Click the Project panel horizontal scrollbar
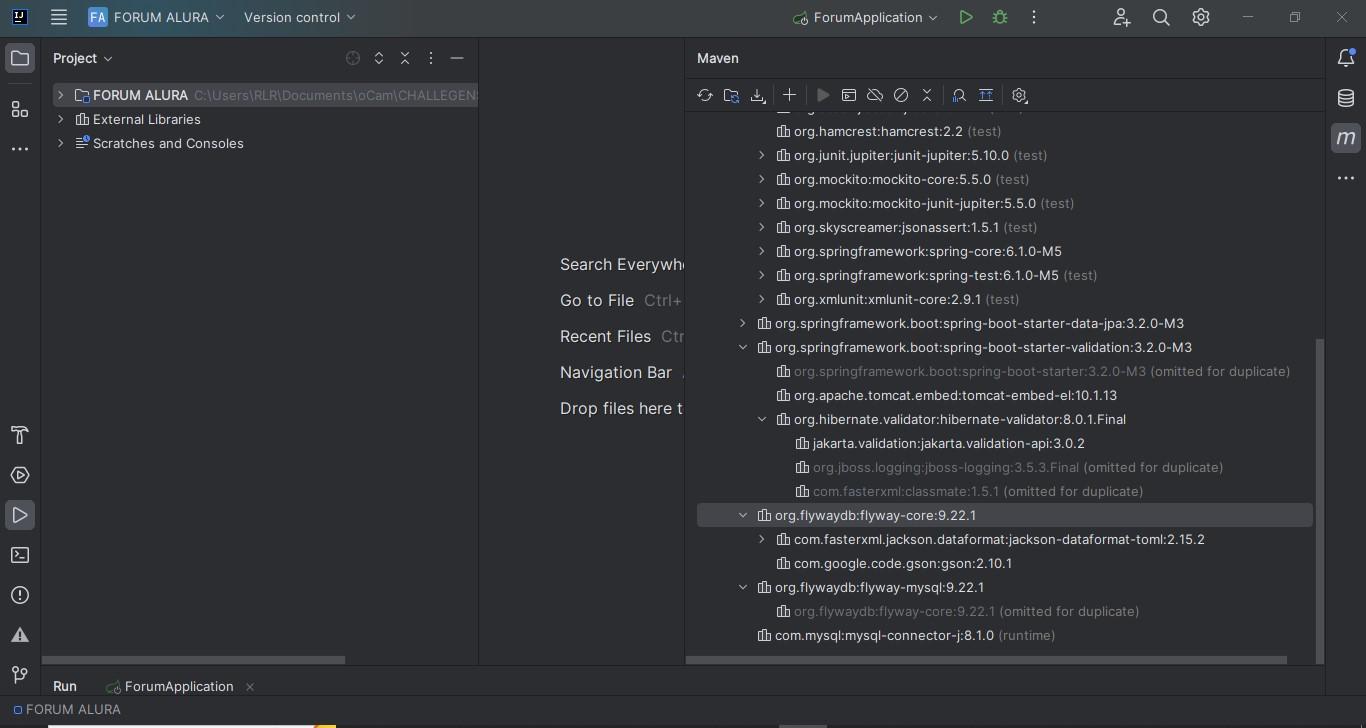Image resolution: width=1366 pixels, height=728 pixels. click(194, 659)
